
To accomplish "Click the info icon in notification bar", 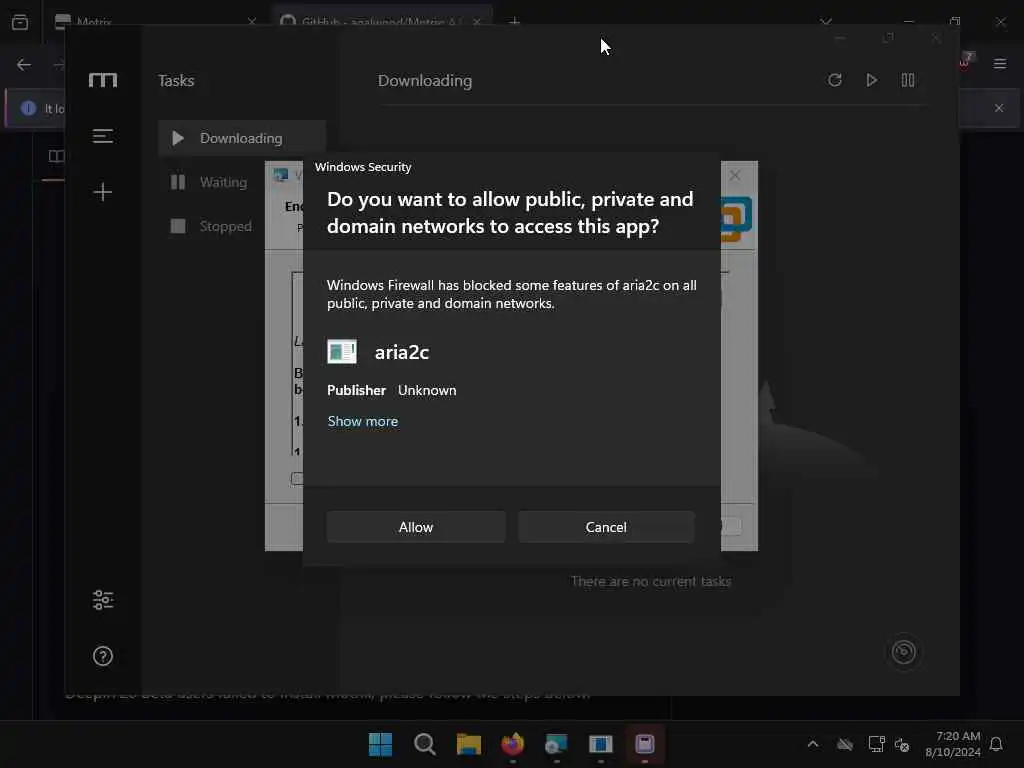I will coord(28,108).
